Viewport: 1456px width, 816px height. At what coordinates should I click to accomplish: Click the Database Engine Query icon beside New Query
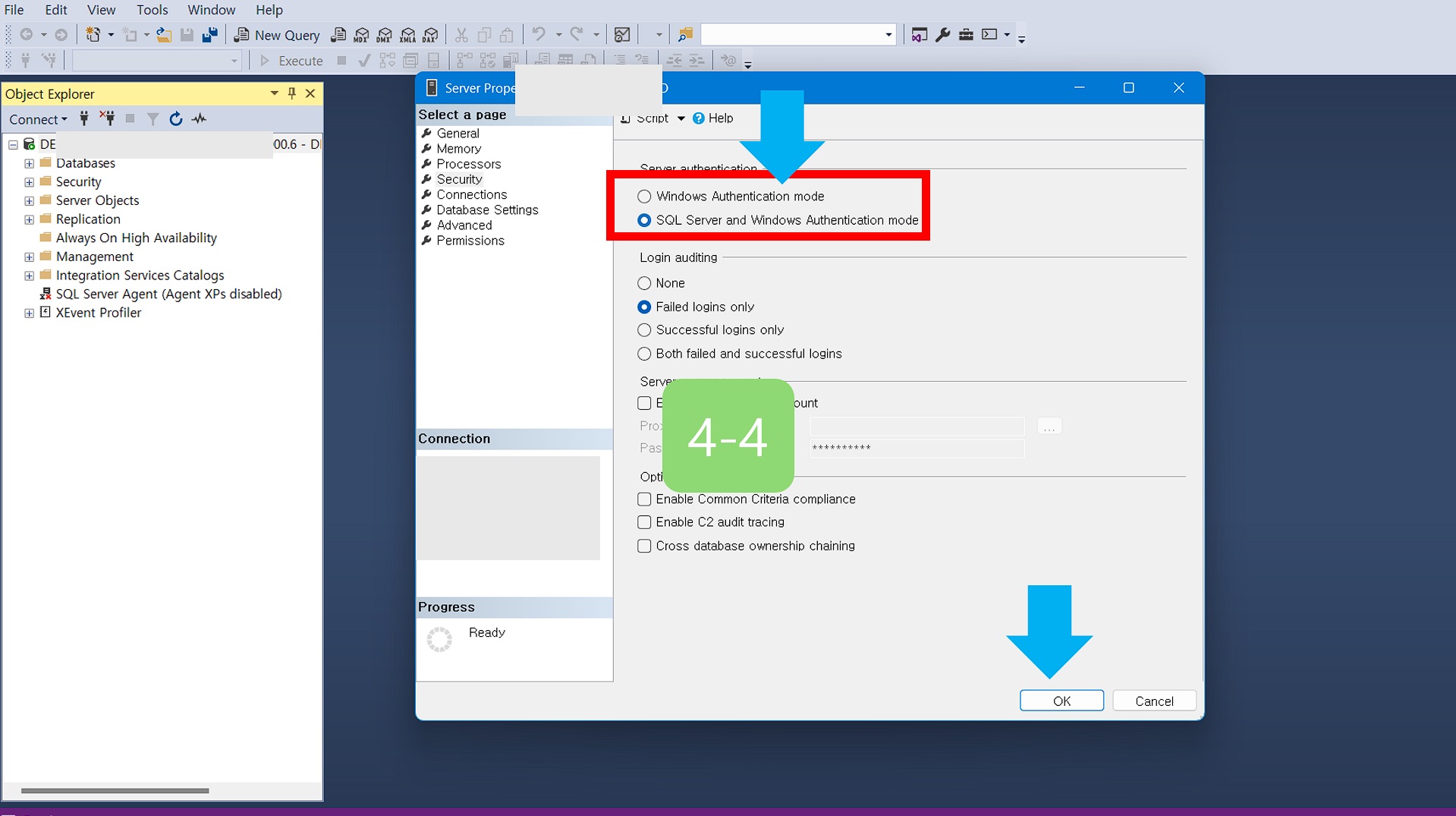(339, 35)
